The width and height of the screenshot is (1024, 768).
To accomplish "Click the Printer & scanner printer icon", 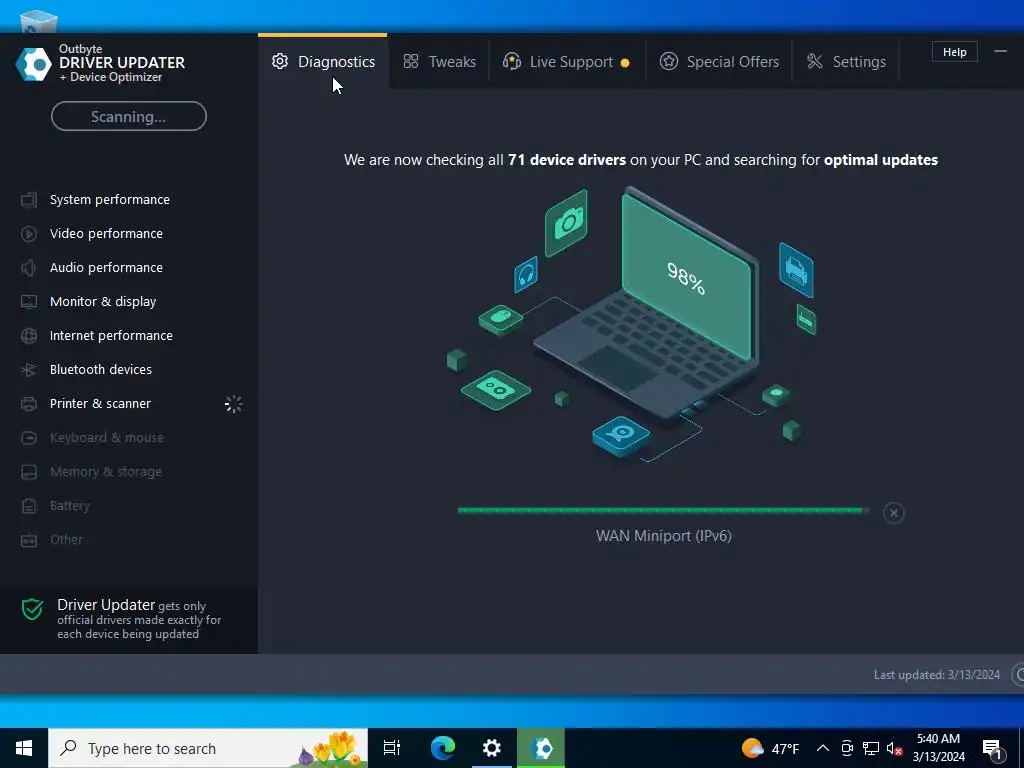I will [29, 404].
